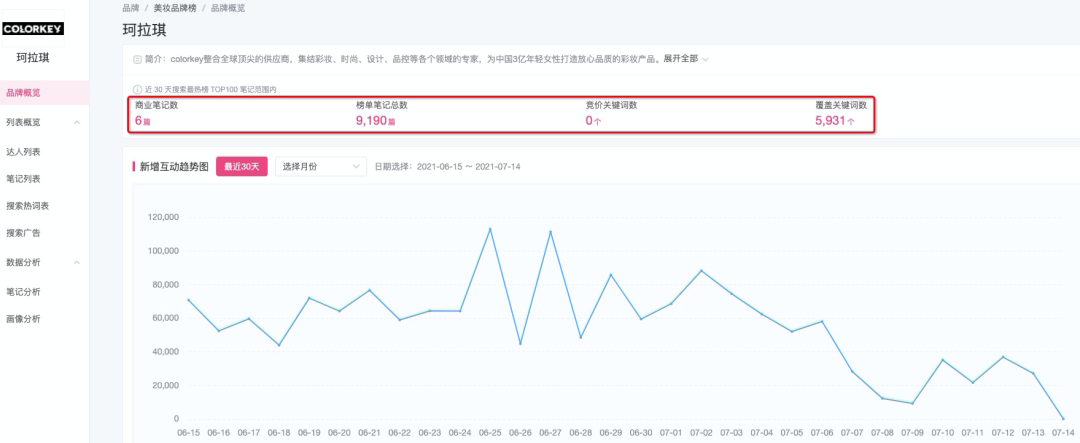1080x443 pixels.
Task: Open 达人列表 in the sidebar
Action: [23, 152]
